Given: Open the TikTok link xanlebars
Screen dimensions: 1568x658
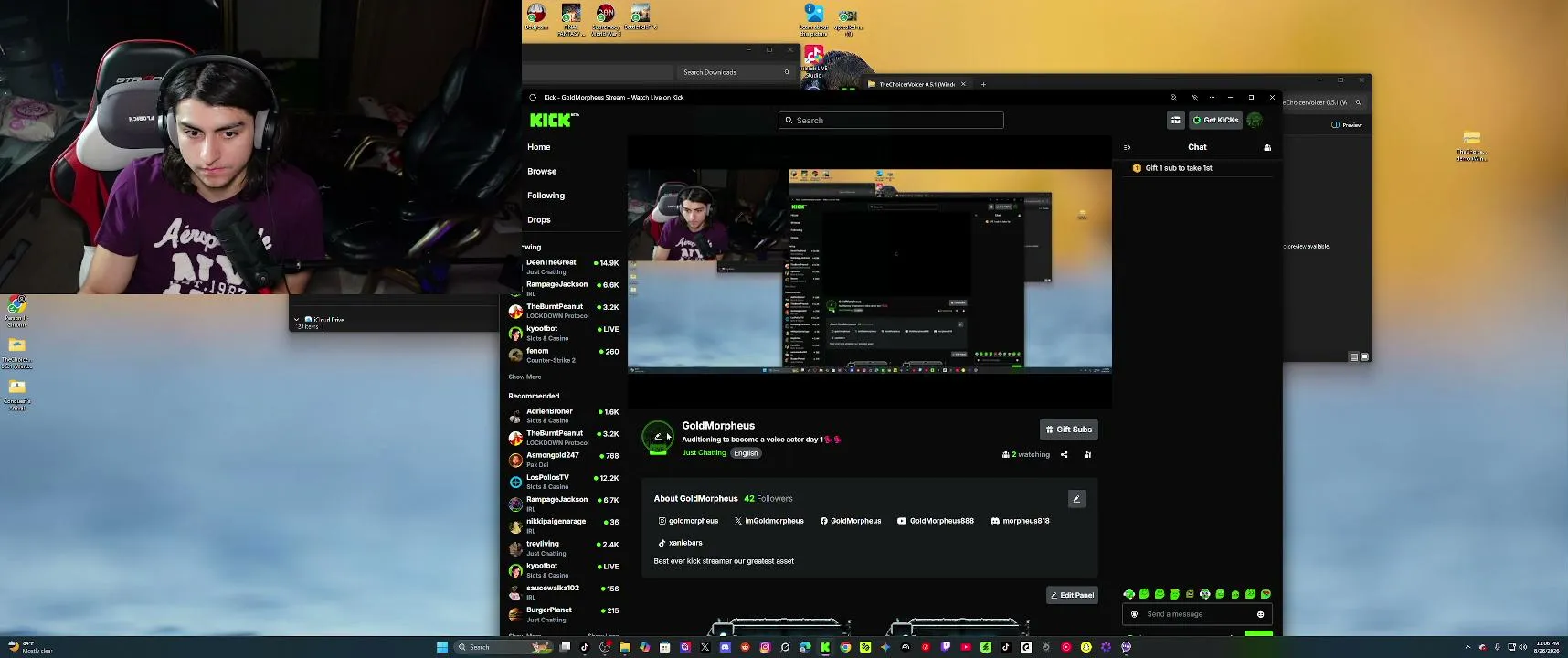Looking at the screenshot, I should coord(680,543).
